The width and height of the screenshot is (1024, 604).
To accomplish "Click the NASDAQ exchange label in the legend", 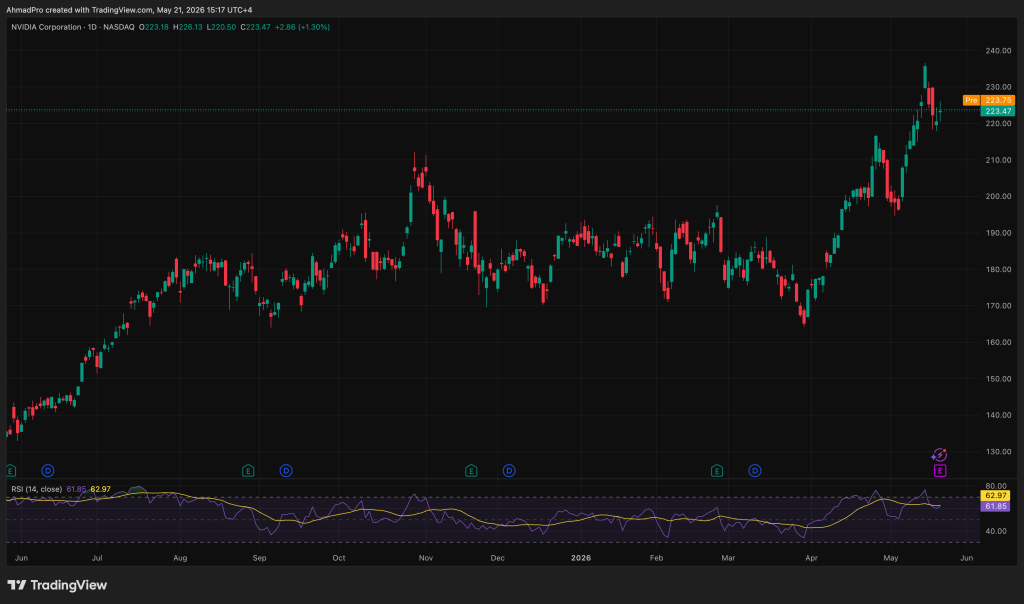I will (x=119, y=27).
